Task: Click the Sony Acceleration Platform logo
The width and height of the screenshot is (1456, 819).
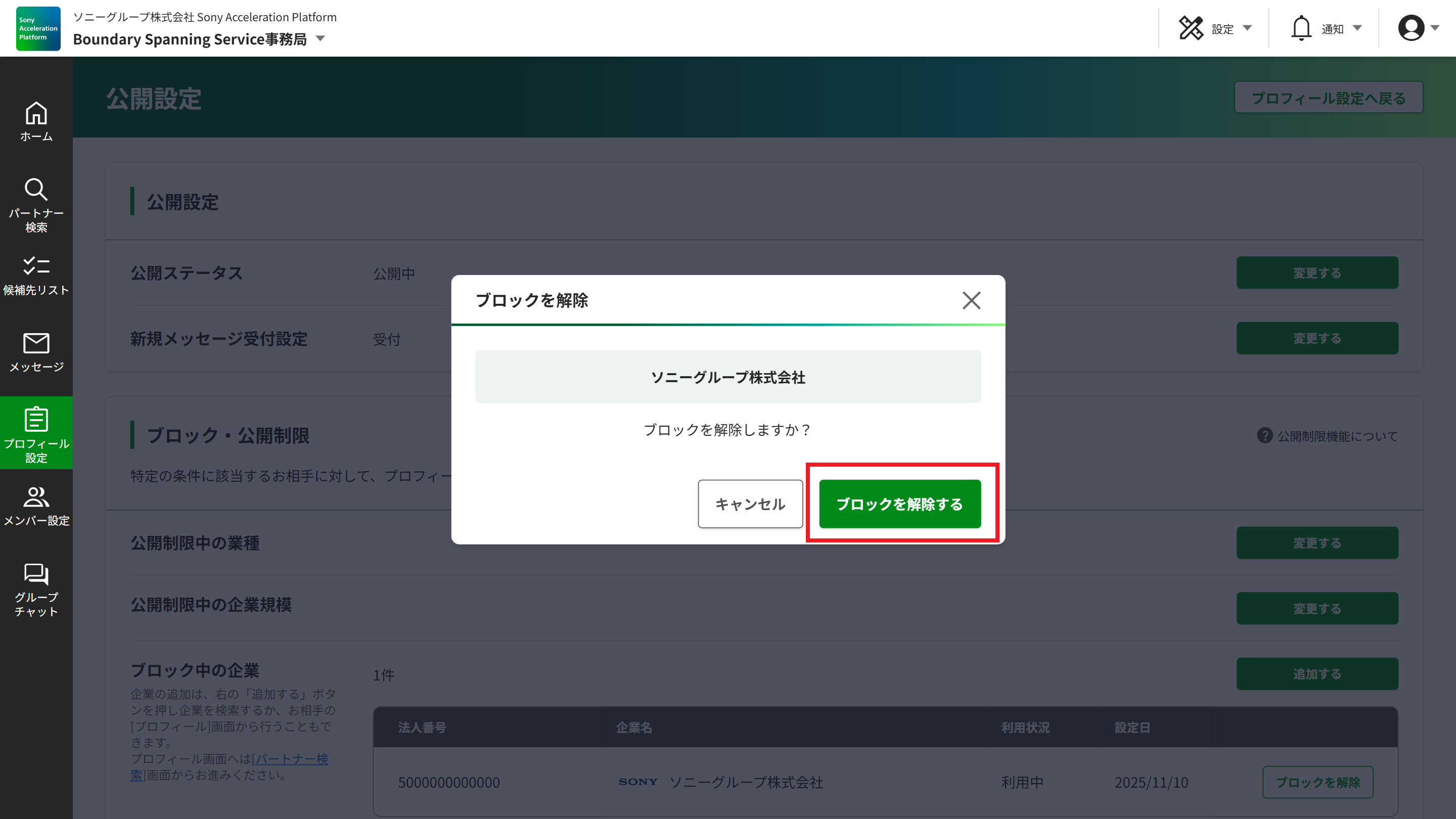Action: pos(37,28)
